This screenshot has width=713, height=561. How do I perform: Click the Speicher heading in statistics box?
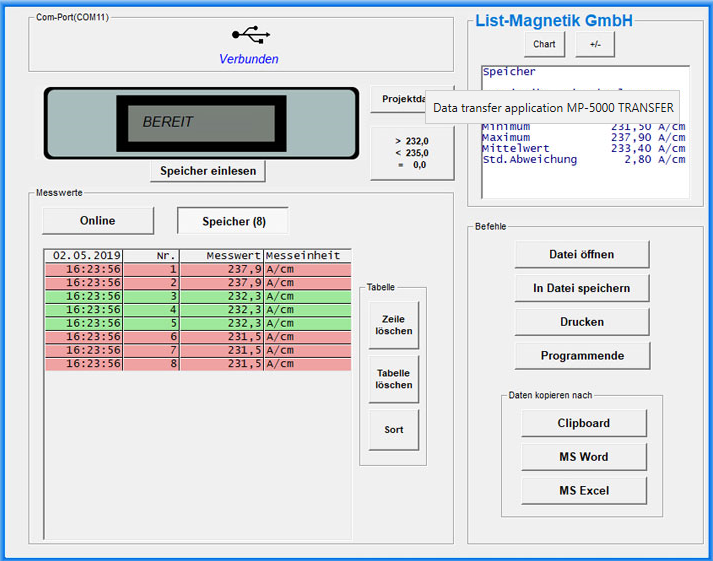[x=509, y=72]
